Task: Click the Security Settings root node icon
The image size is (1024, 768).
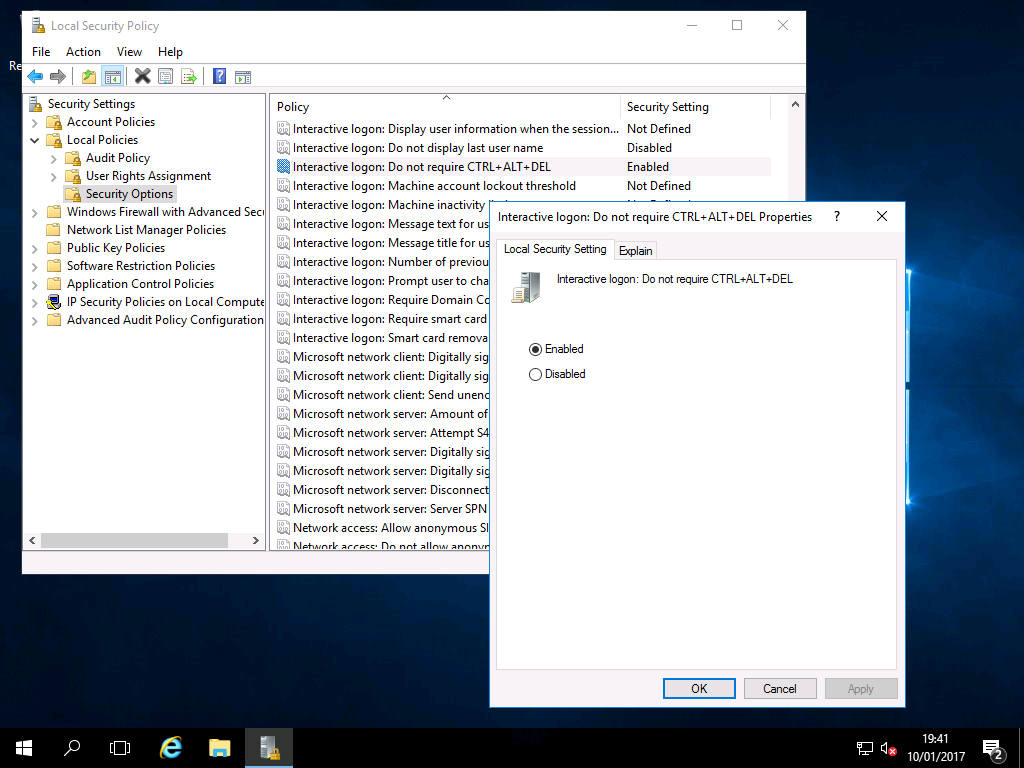Action: (x=36, y=104)
